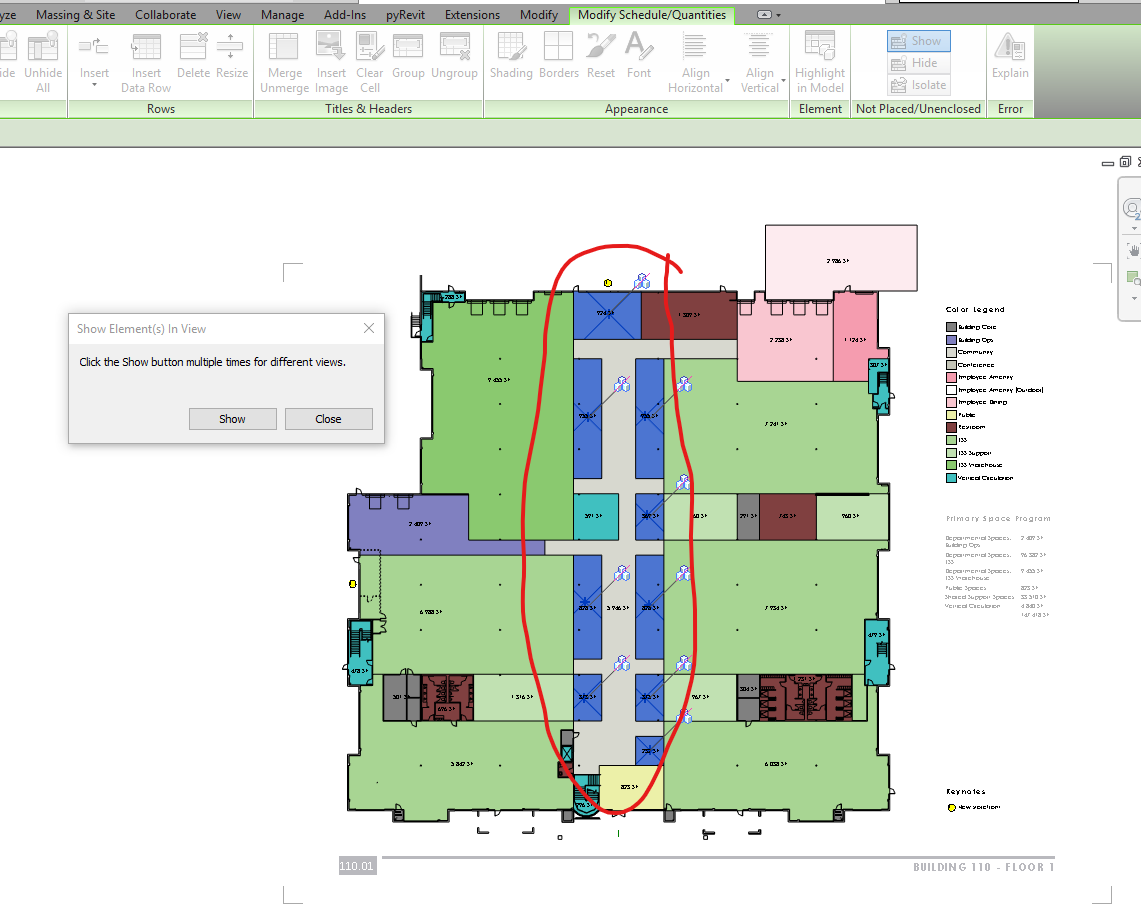This screenshot has height=913, width=1141.
Task: Click the Vertical Circulation teal legend swatch
Action: click(x=950, y=478)
